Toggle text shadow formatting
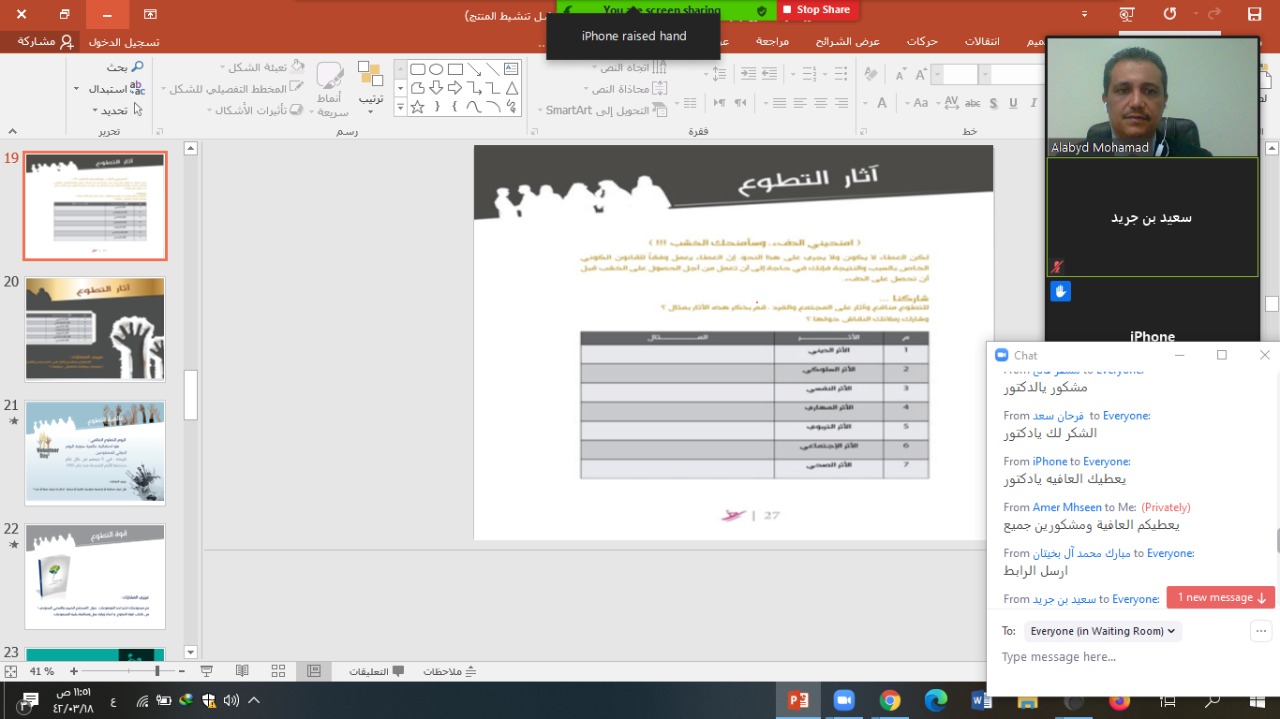Image resolution: width=1280 pixels, height=719 pixels. click(x=994, y=103)
